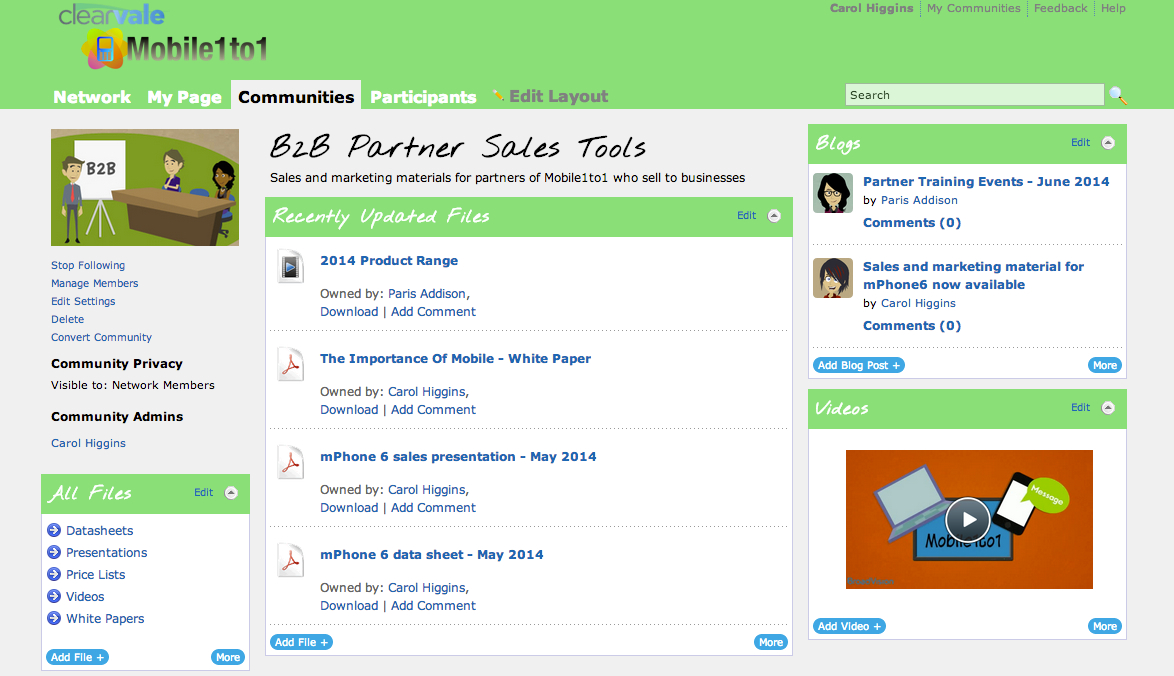1174x676 pixels.
Task: Go to the Participants tab
Action: tap(423, 97)
